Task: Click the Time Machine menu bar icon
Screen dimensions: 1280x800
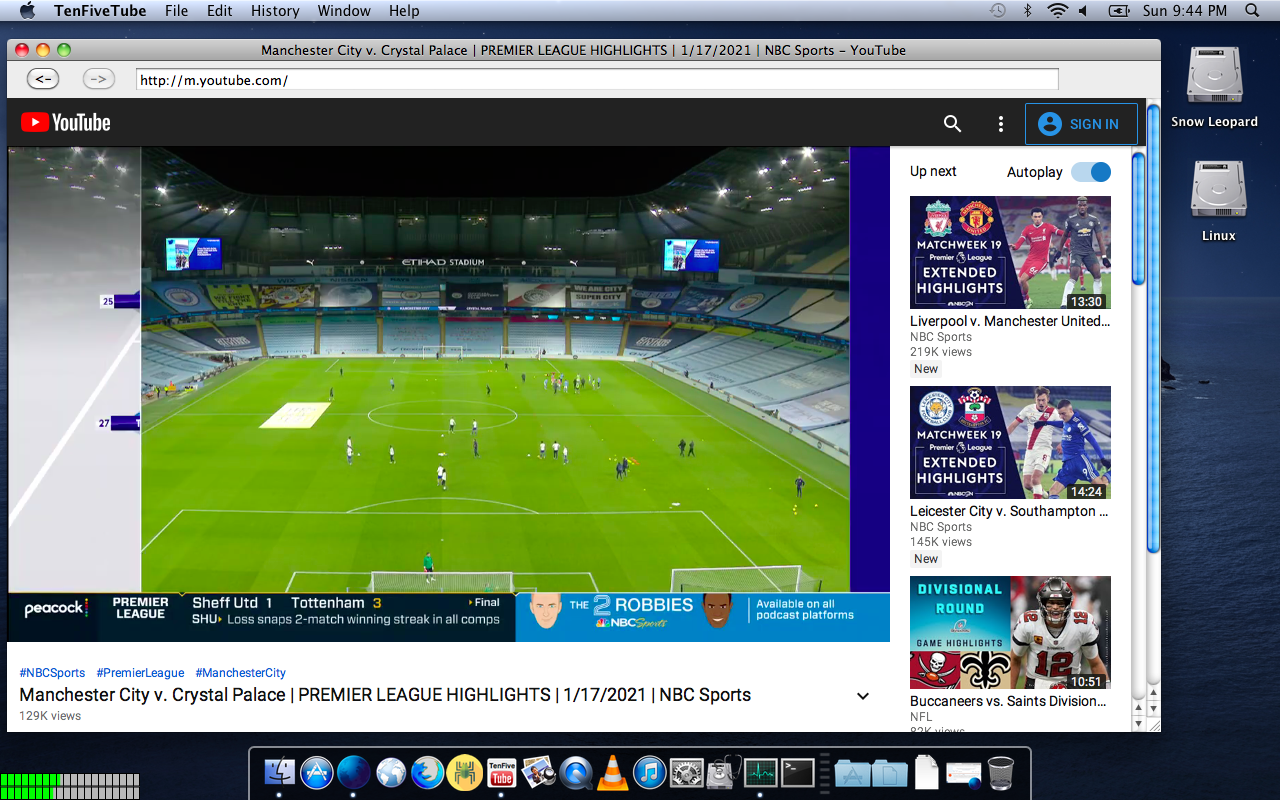Action: click(998, 11)
